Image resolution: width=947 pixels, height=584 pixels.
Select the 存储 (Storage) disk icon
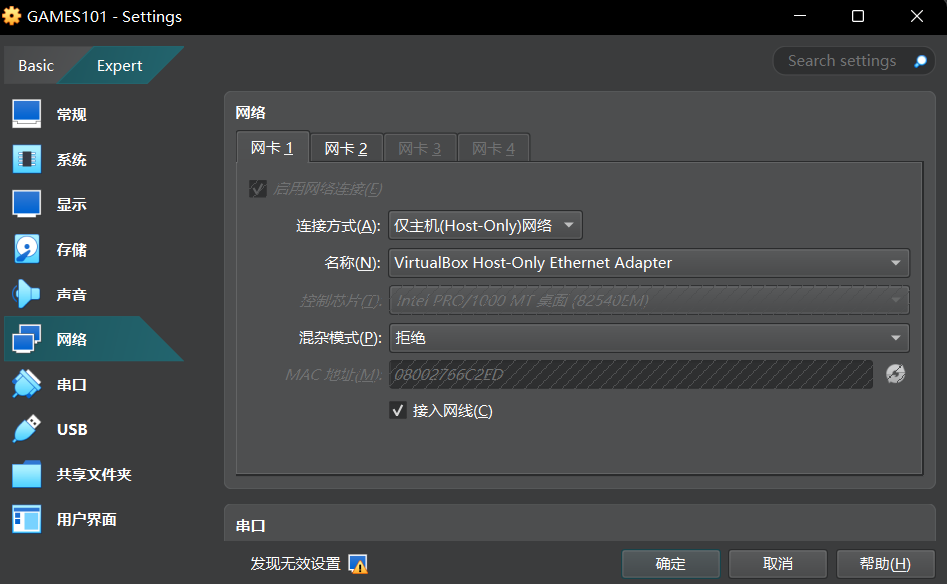[26, 249]
